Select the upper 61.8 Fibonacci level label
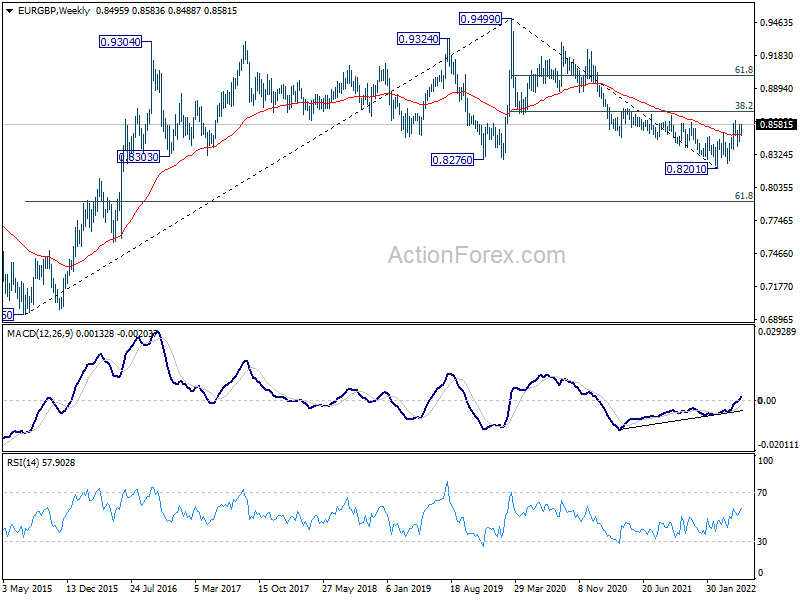This screenshot has width=800, height=600. (x=743, y=70)
